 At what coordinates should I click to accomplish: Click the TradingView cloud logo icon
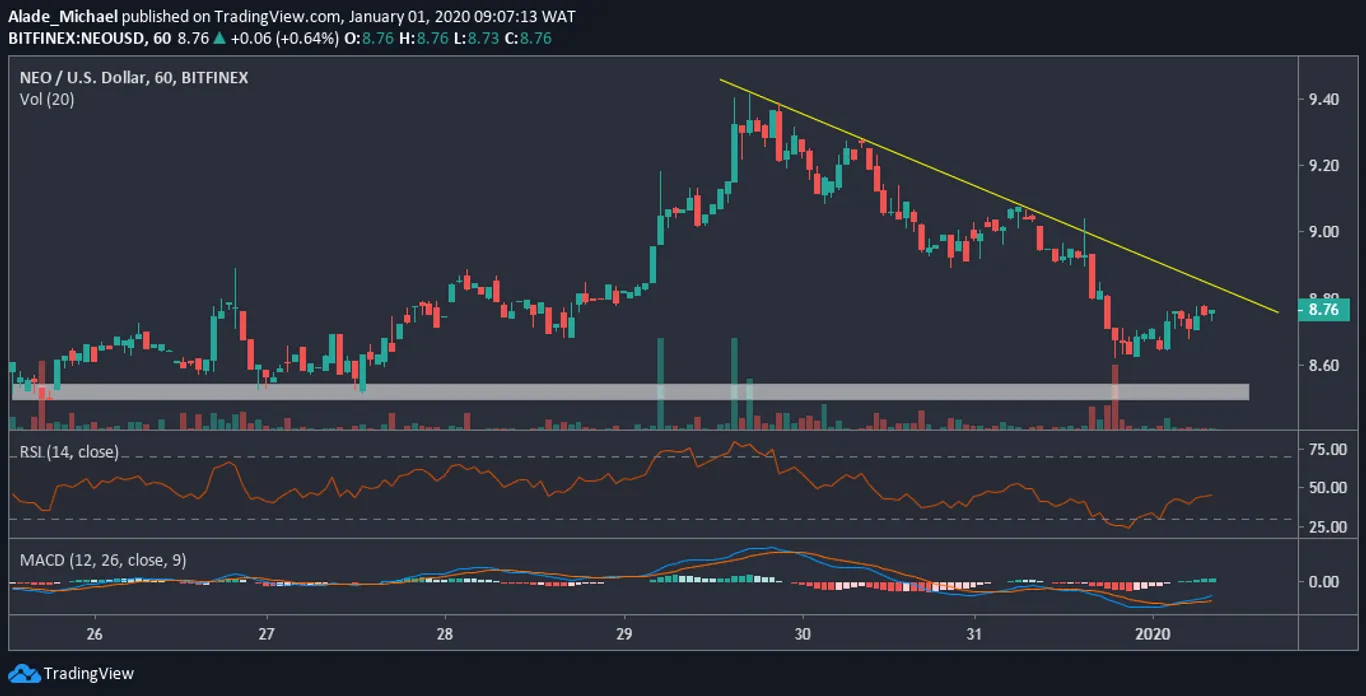pos(23,673)
